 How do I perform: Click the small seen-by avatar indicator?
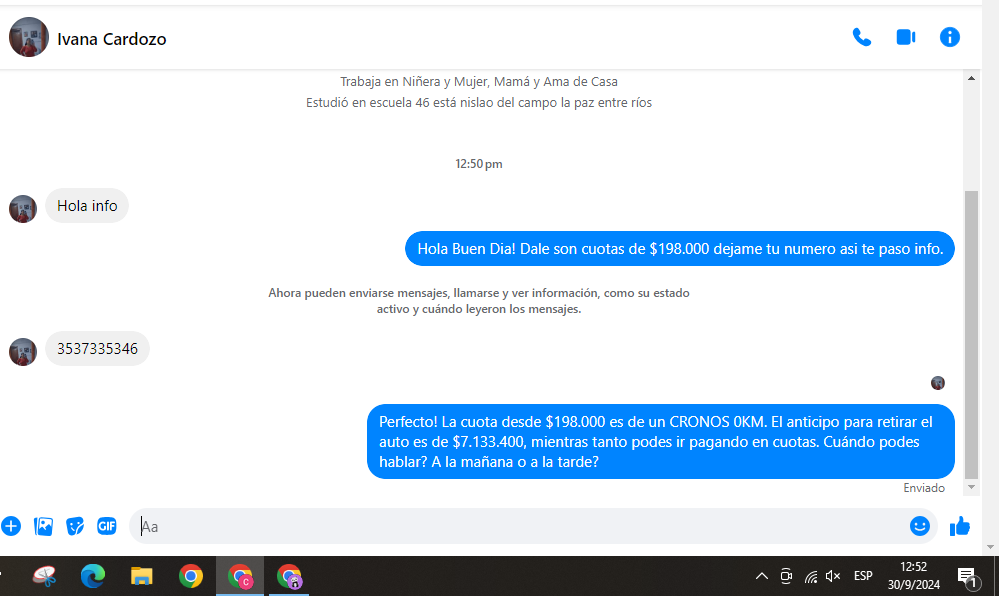tap(938, 383)
